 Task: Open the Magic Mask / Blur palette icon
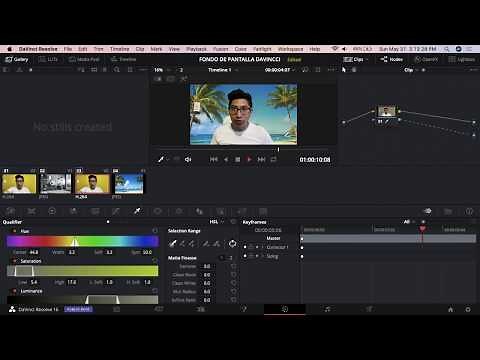click(x=200, y=211)
